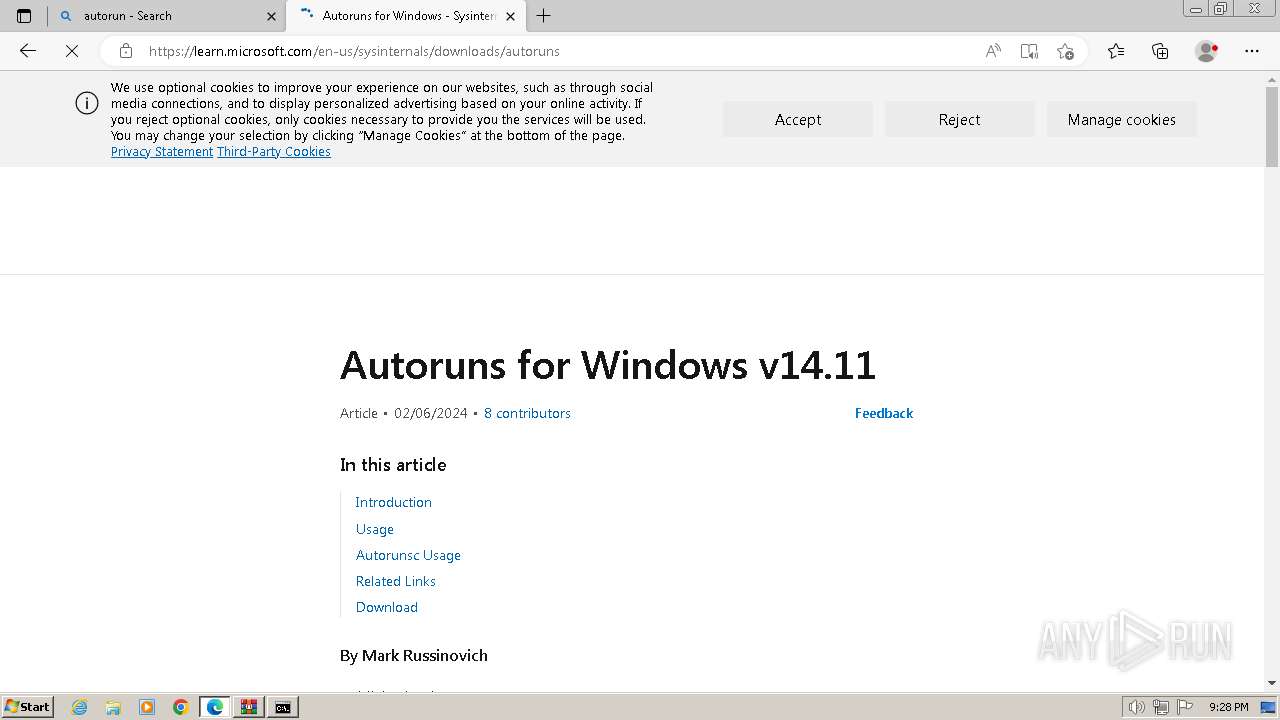Stop loading the page with X button
Screen dimensions: 1280x720
72,51
